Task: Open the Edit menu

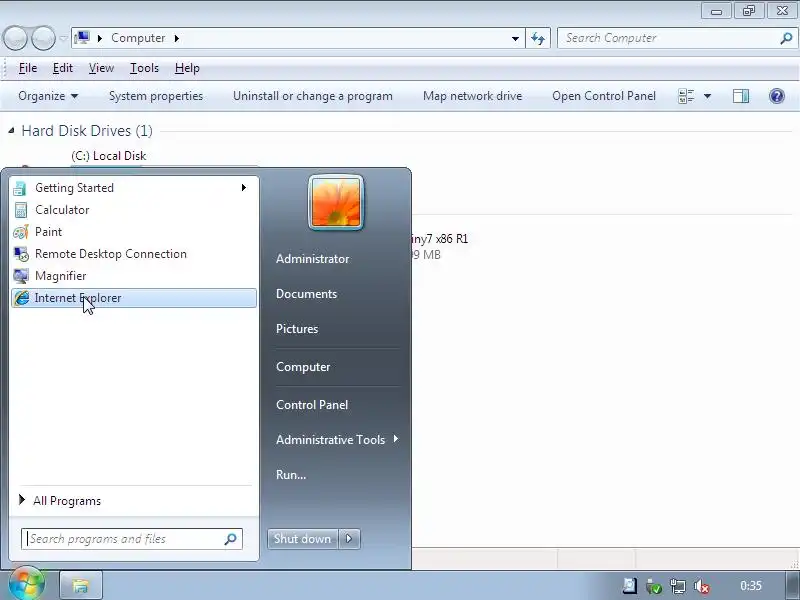Action: point(63,68)
